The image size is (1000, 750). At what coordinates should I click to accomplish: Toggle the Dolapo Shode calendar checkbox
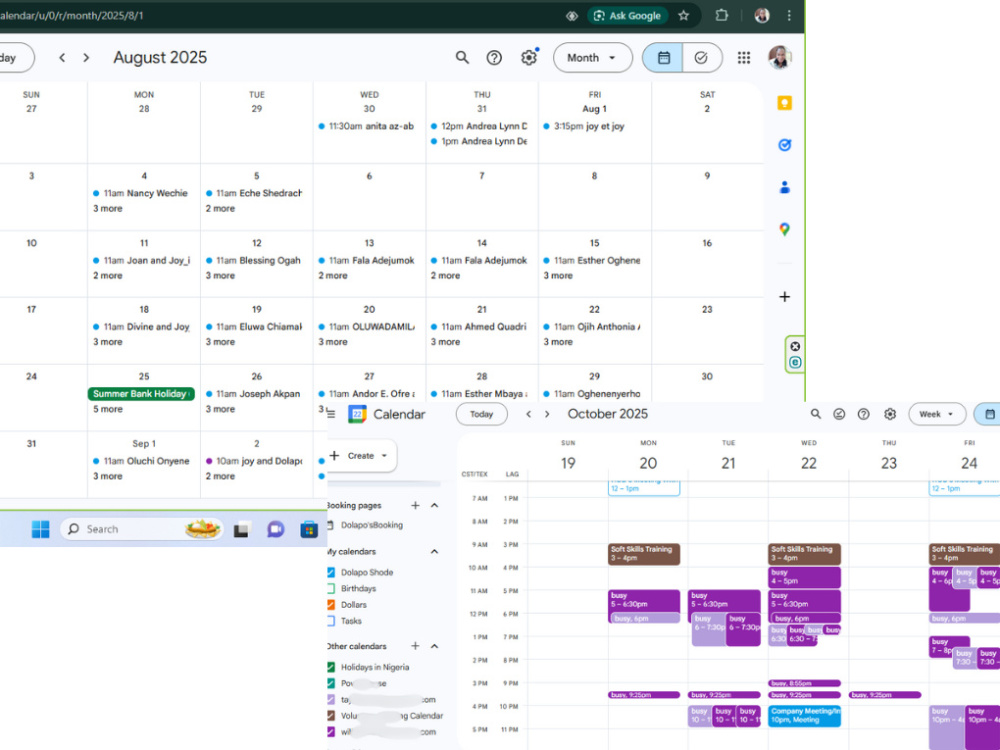[x=330, y=572]
